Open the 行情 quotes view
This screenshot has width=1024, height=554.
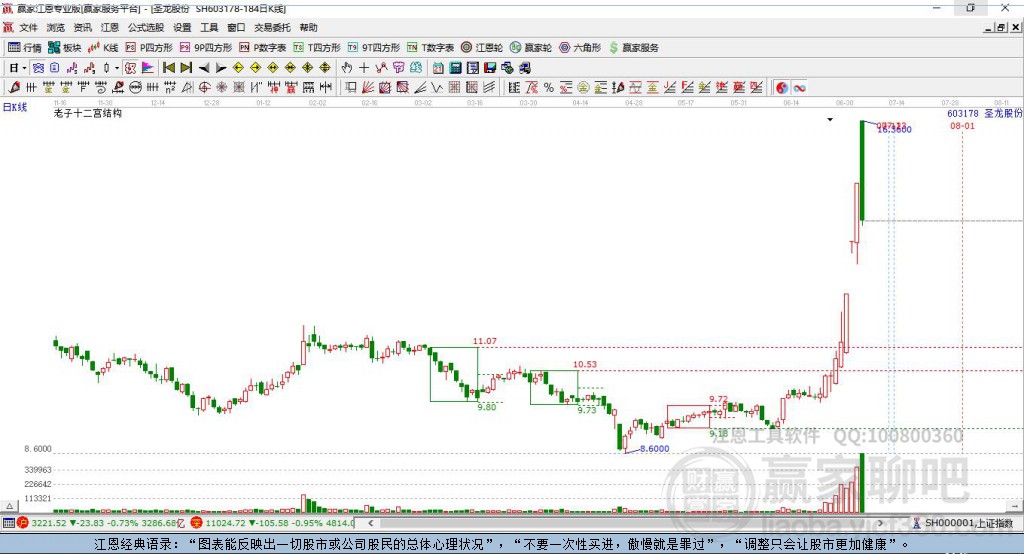(x=25, y=48)
